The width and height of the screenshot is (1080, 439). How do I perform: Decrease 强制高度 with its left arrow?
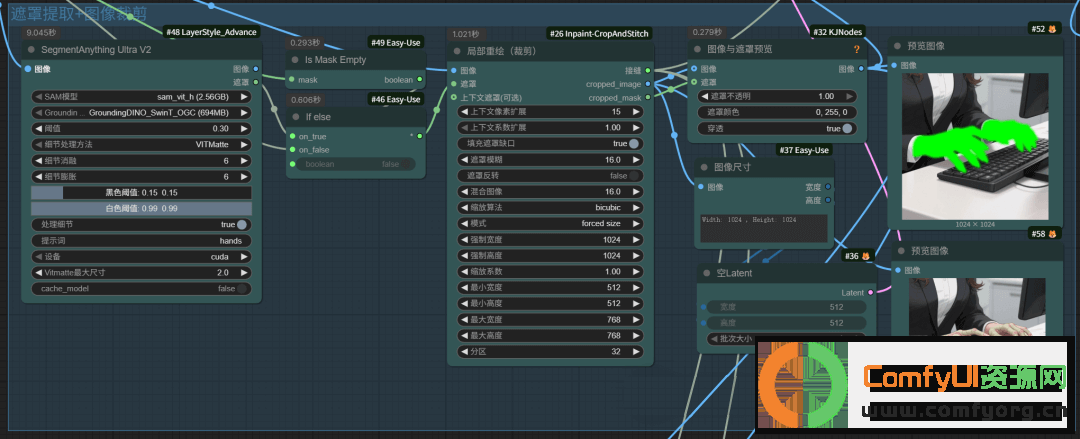464,256
